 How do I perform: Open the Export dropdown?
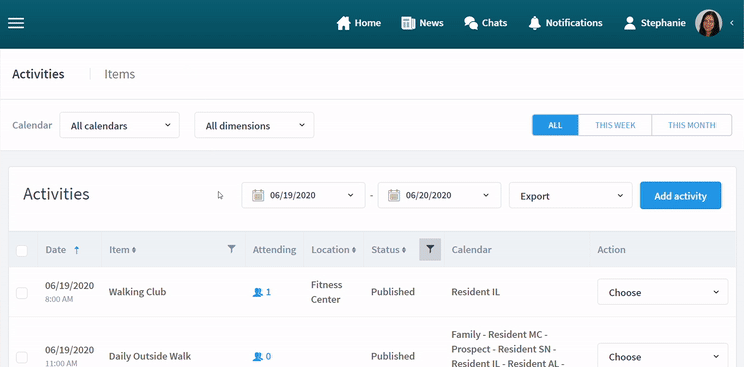571,196
